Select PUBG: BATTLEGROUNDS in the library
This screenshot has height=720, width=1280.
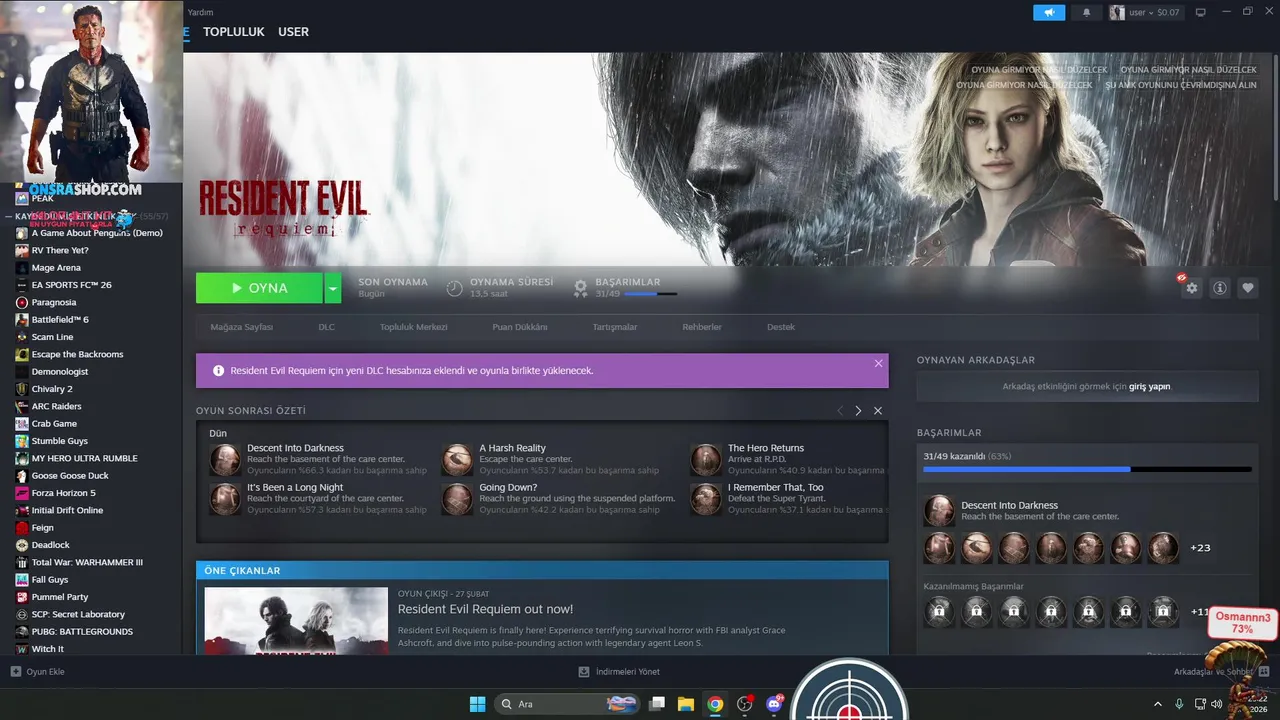[82, 632]
